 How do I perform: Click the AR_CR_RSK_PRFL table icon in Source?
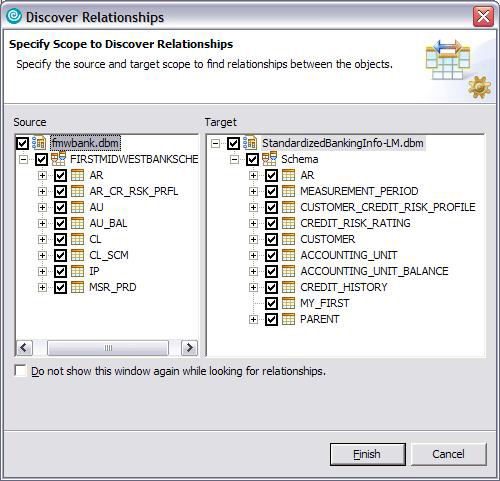pos(78,191)
